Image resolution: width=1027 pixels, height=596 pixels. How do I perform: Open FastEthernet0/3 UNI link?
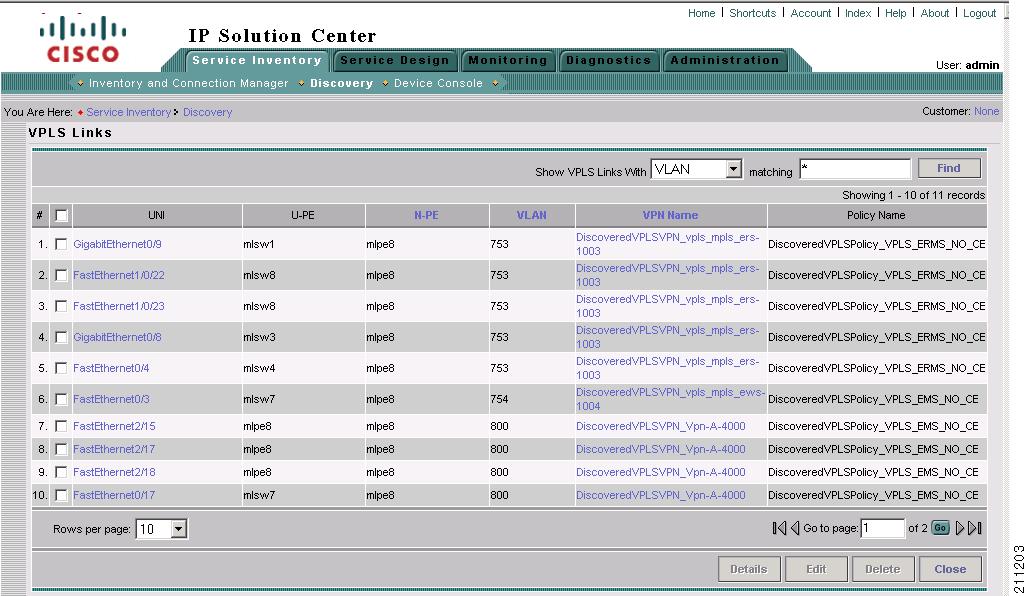111,399
